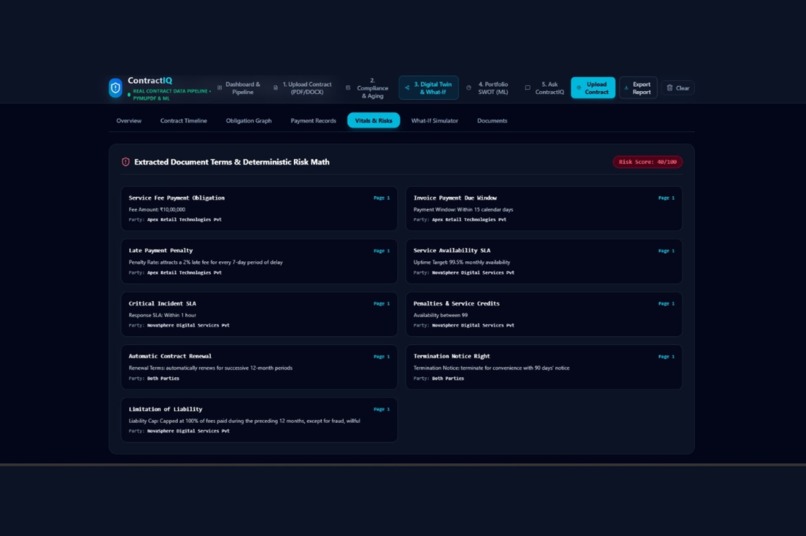
Task: Click the Availability between 99 text
Action: (441, 316)
